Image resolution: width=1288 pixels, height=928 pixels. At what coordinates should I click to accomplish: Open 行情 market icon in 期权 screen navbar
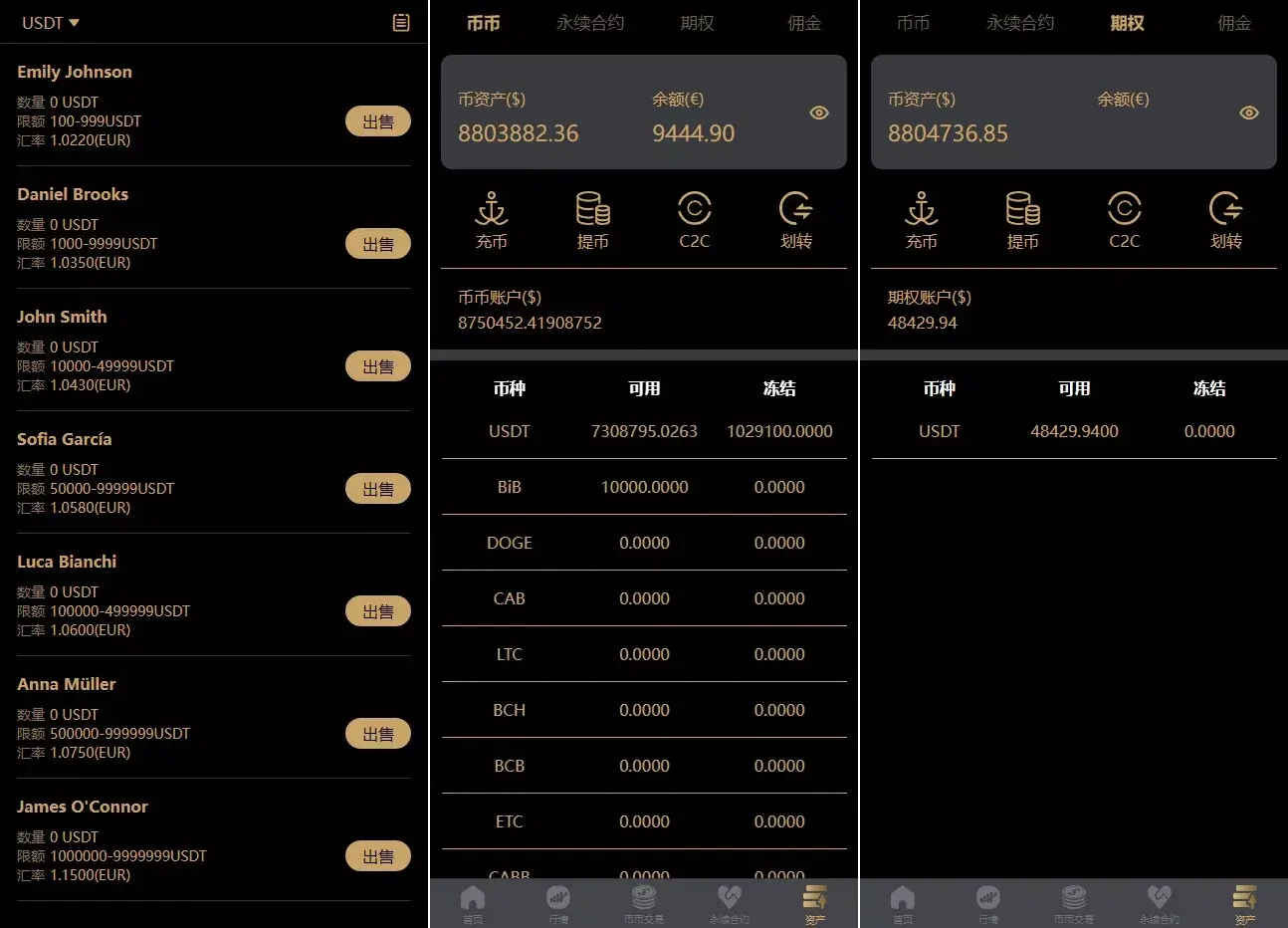[x=988, y=904]
